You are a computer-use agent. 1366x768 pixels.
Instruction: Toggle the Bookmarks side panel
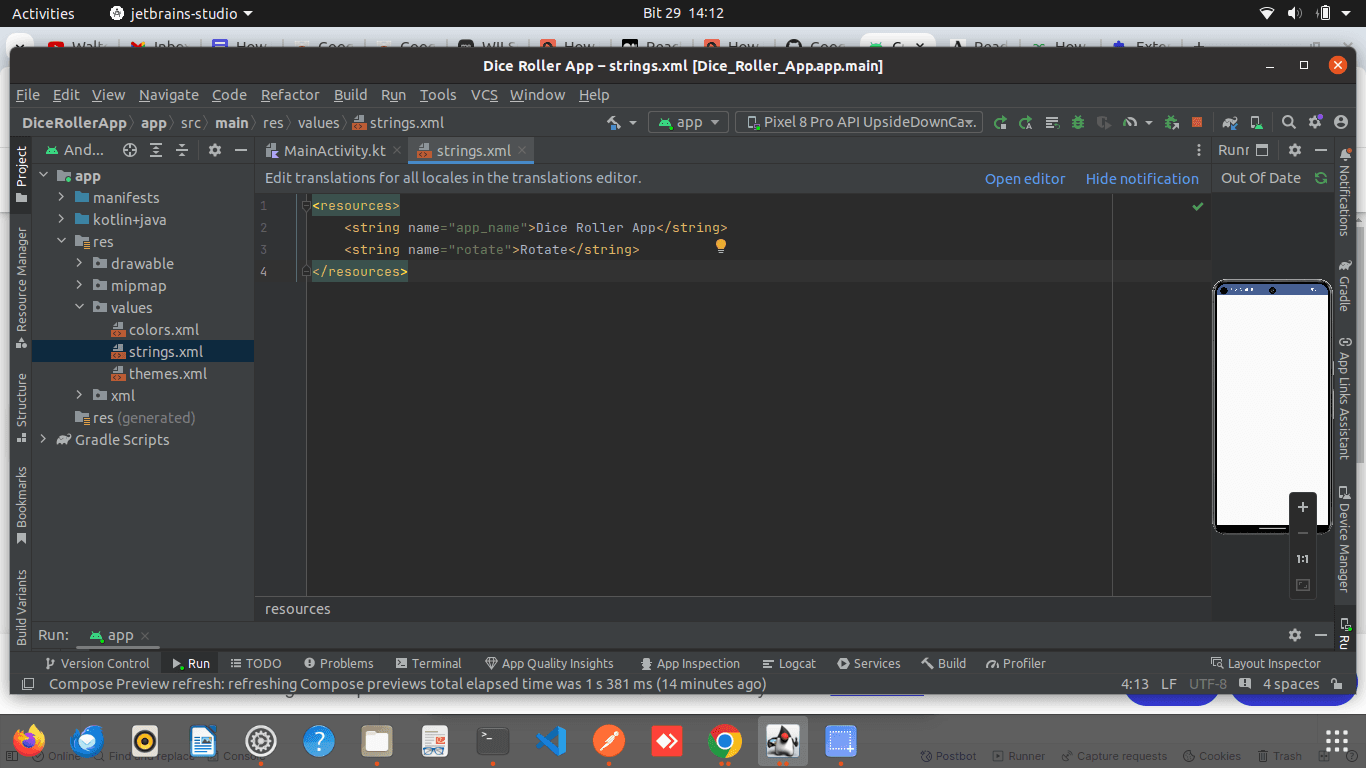coord(21,506)
